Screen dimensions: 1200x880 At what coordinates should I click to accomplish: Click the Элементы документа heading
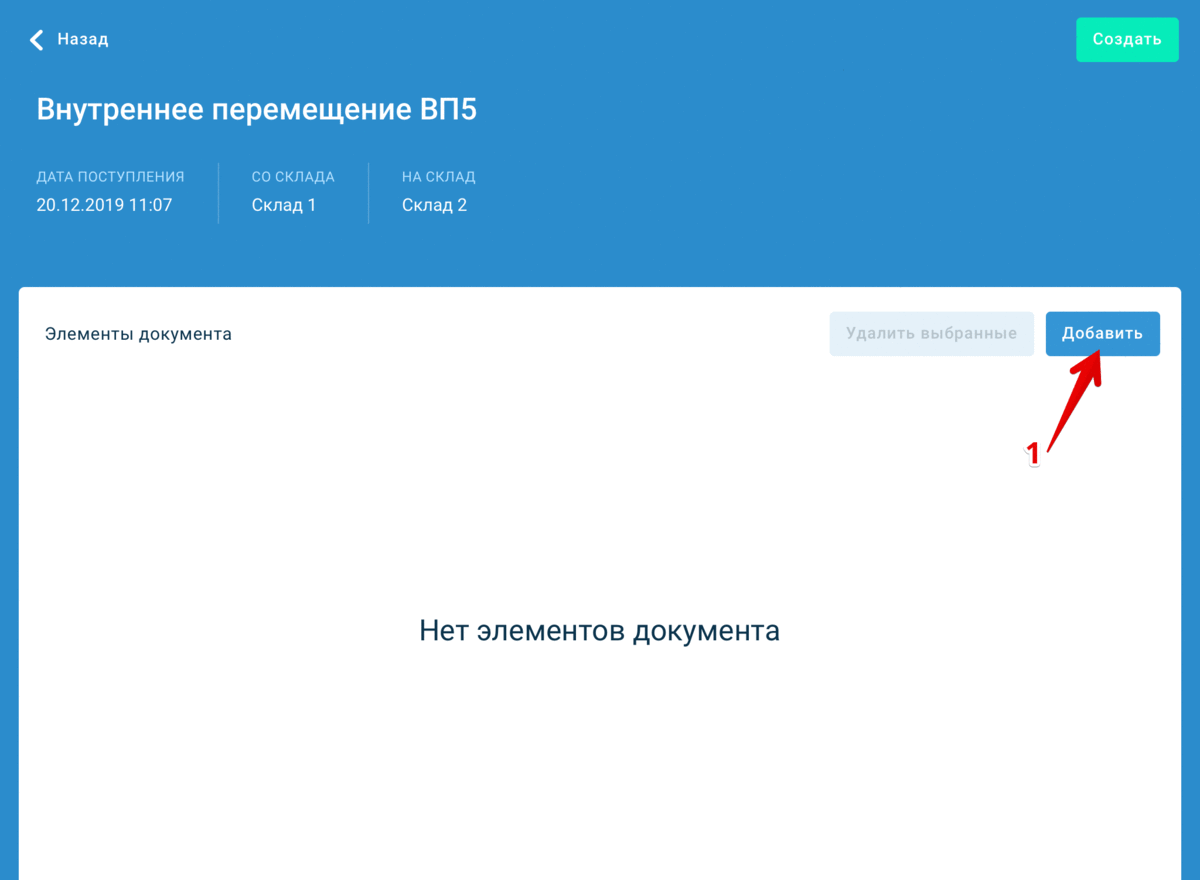coord(138,334)
